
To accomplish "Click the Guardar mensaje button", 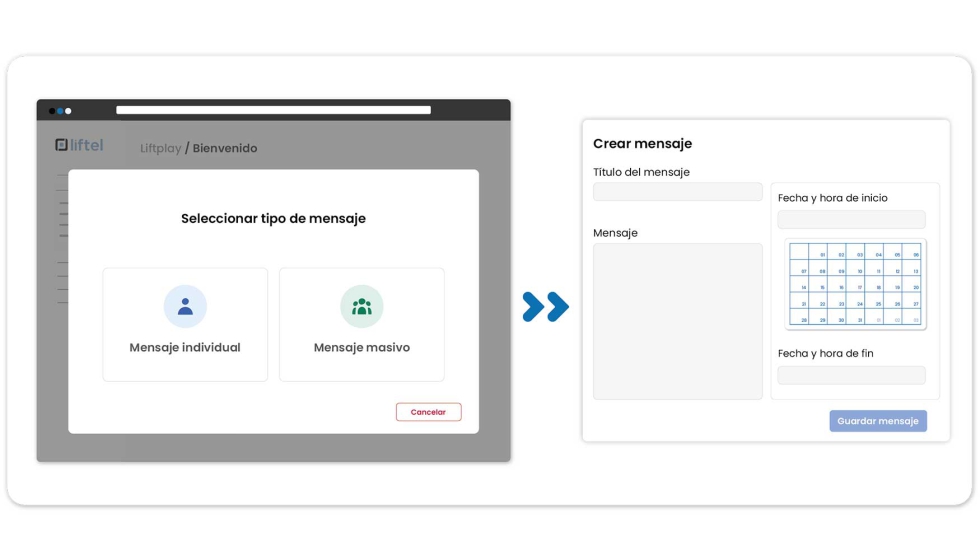I will (877, 421).
